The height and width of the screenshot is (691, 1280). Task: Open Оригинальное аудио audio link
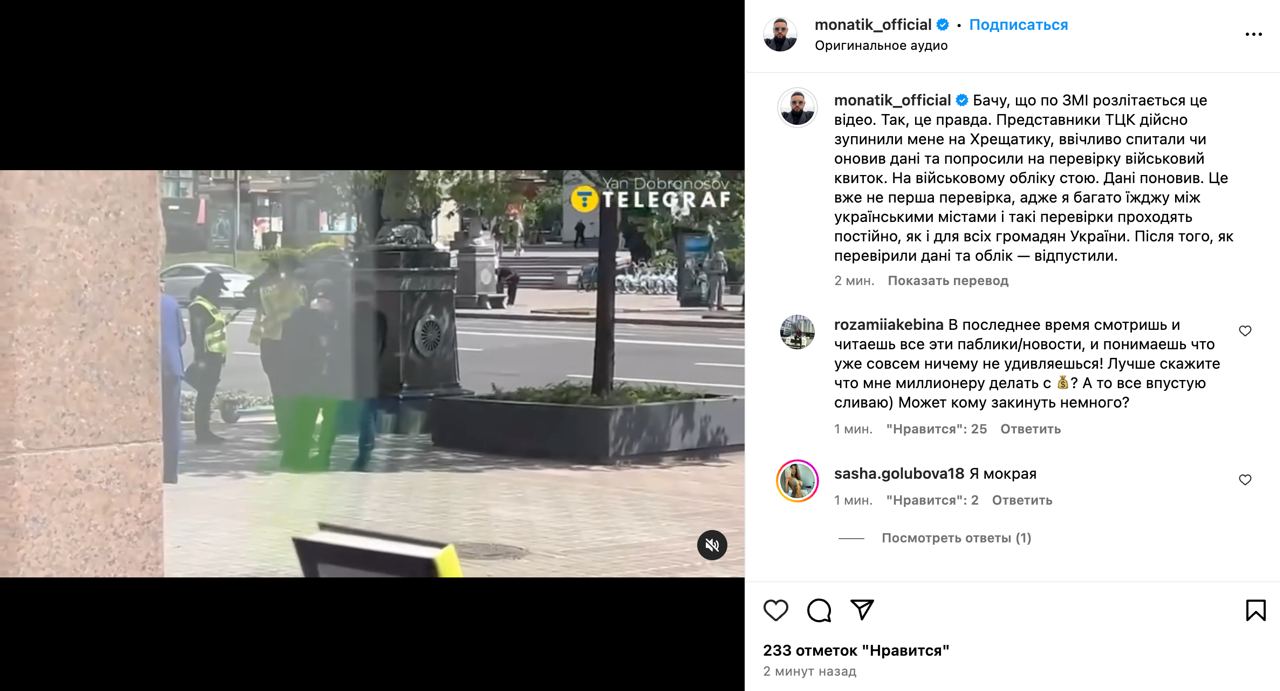tap(881, 46)
